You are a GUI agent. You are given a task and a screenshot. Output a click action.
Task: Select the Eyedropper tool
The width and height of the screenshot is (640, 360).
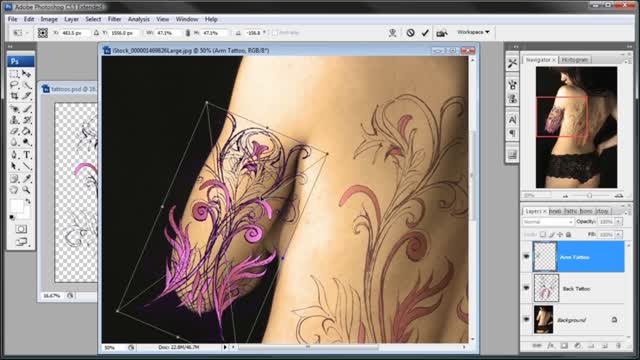27,179
